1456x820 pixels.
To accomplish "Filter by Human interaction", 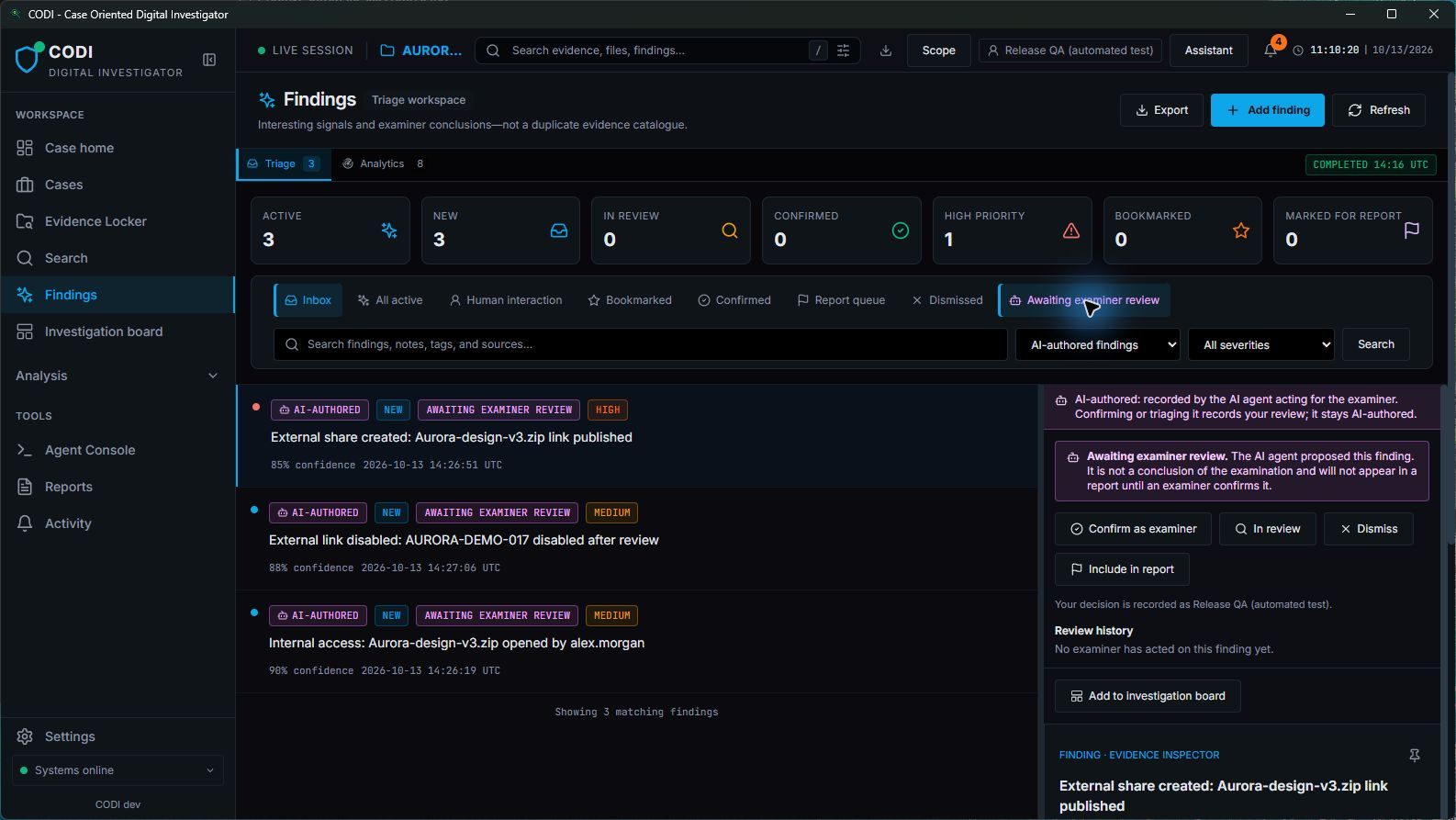I will pyautogui.click(x=505, y=300).
